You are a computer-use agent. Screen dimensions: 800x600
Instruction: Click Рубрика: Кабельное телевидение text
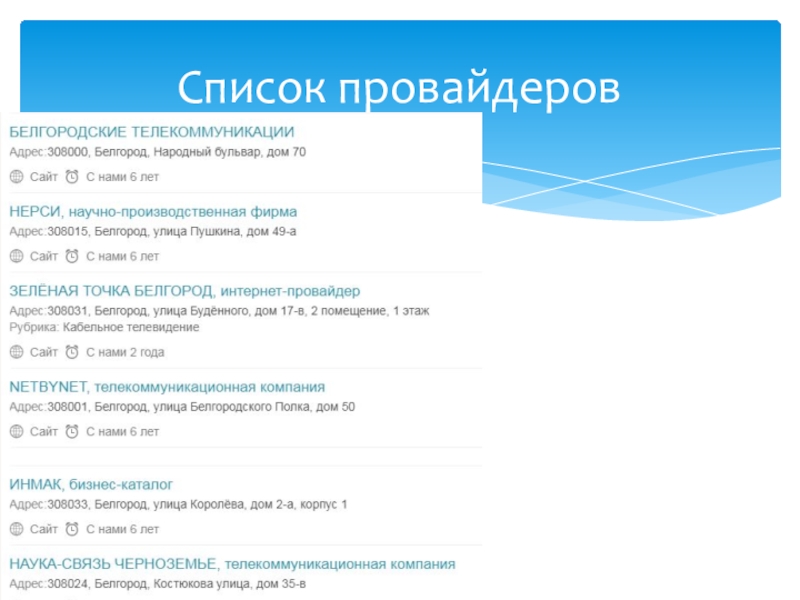click(x=104, y=328)
